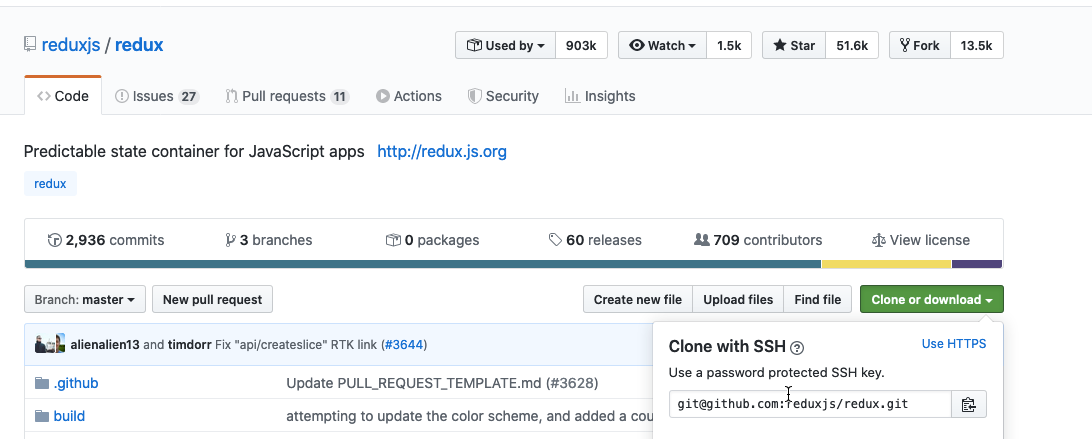Click the repository book icon beside reduxjs

pyautogui.click(x=30, y=45)
